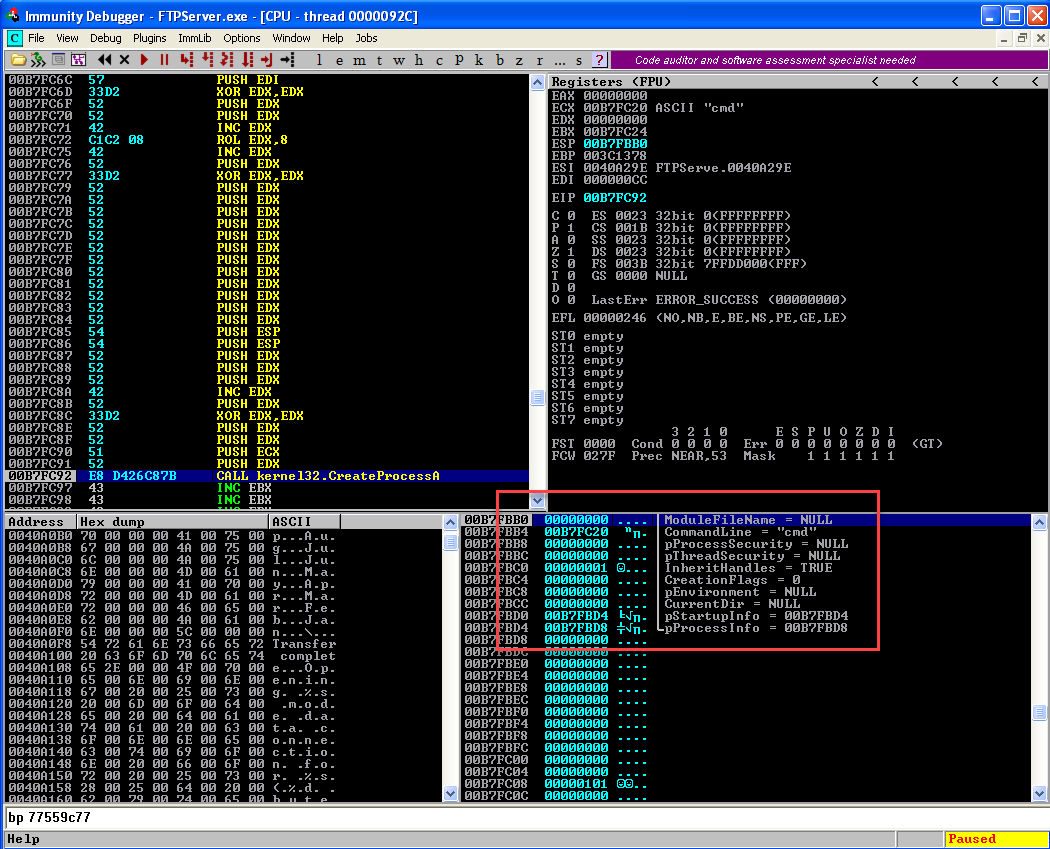Click the Hex dump column header
1050x849 pixels.
173,522
